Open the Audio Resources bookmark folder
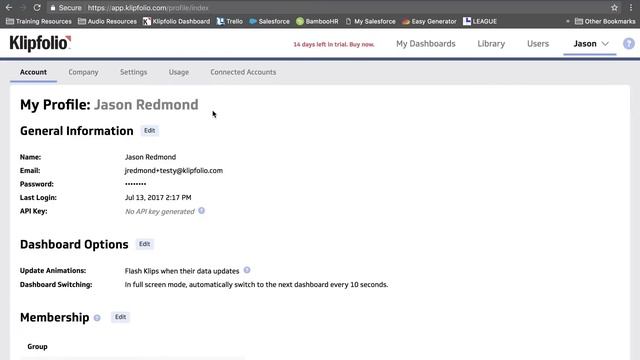The image size is (640, 360). pos(107,21)
